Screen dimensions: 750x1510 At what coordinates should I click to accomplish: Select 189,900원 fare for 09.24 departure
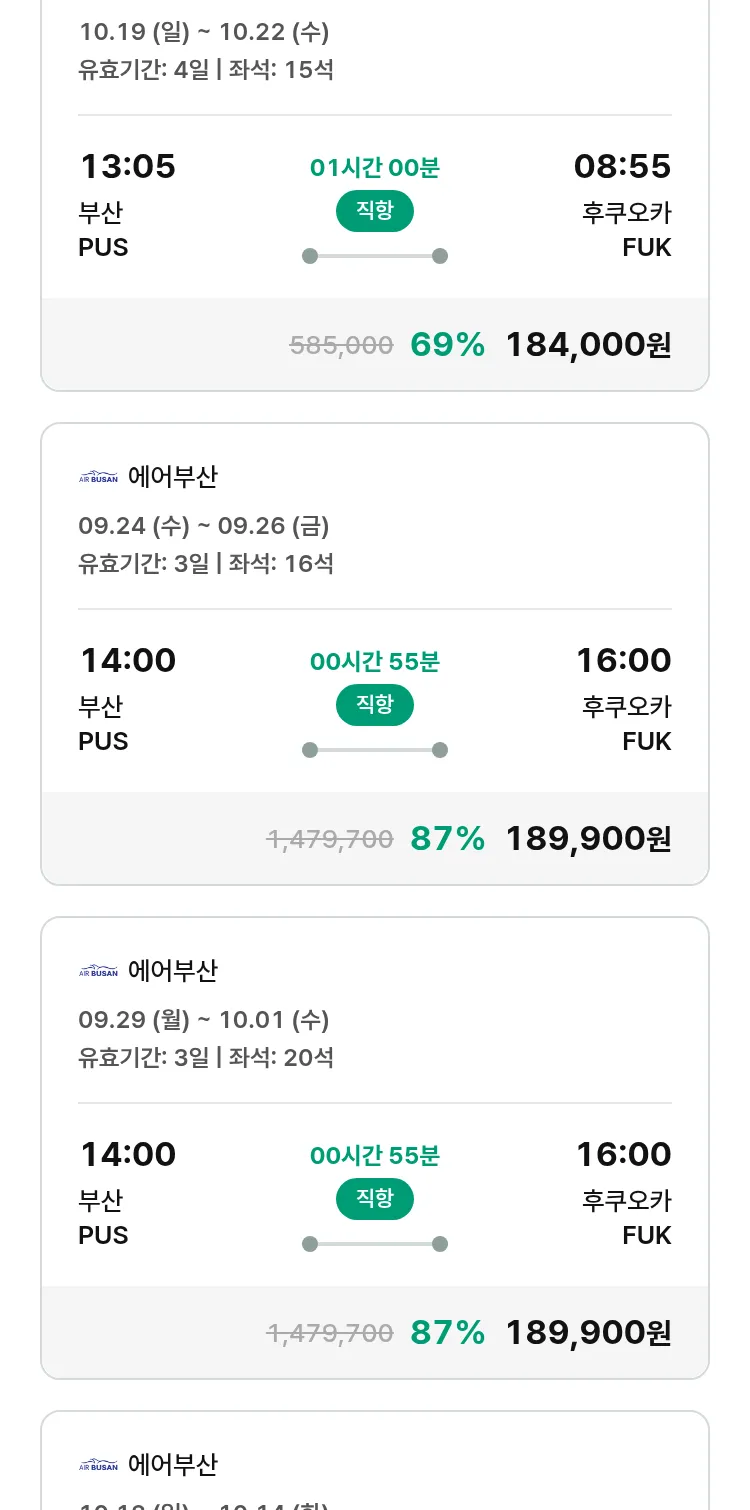coord(588,839)
